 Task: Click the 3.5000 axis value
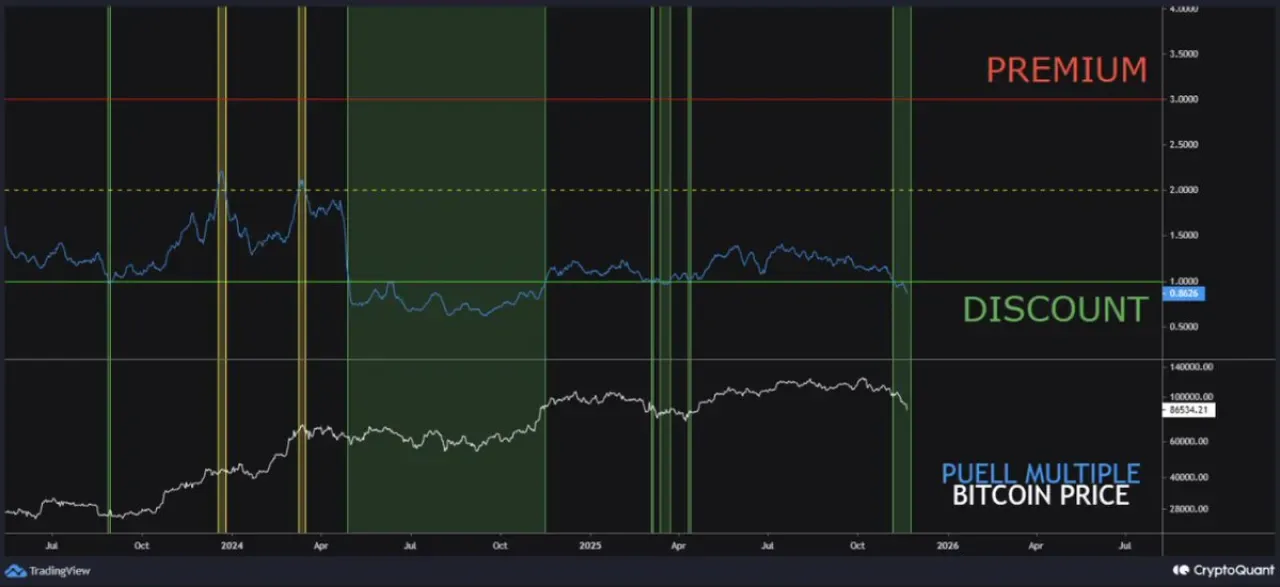[x=1182, y=54]
